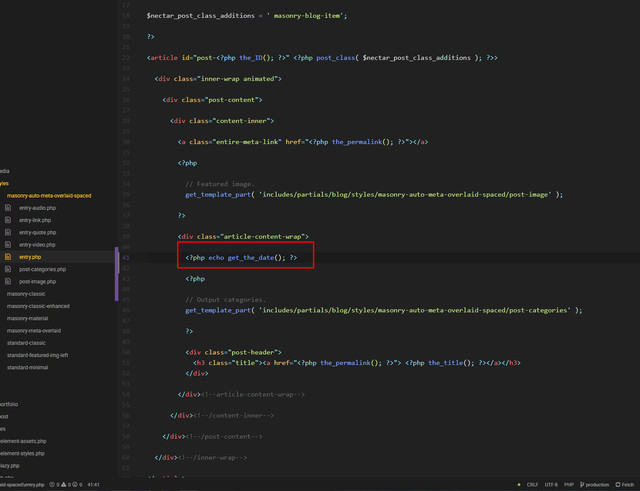Screen dimensions: 640x491
Task: Click the $nectar_post_class_additions assignment line
Action: click(x=247, y=16)
